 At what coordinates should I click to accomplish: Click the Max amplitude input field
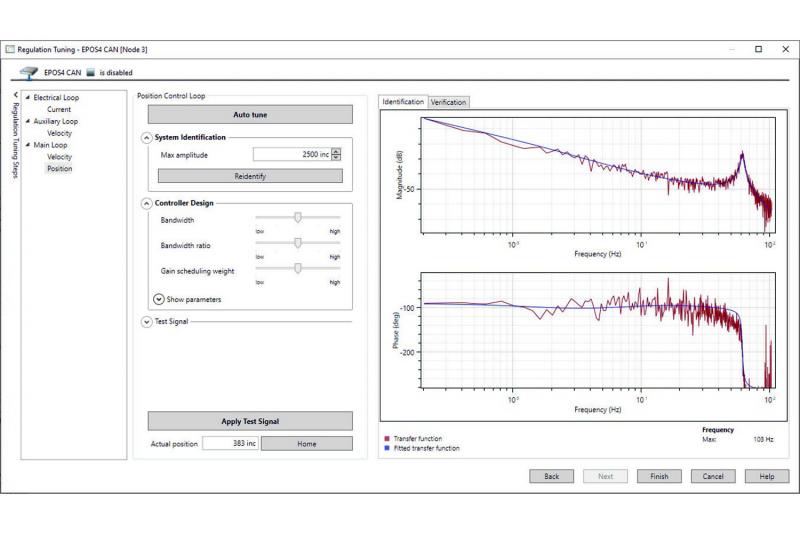(x=291, y=154)
